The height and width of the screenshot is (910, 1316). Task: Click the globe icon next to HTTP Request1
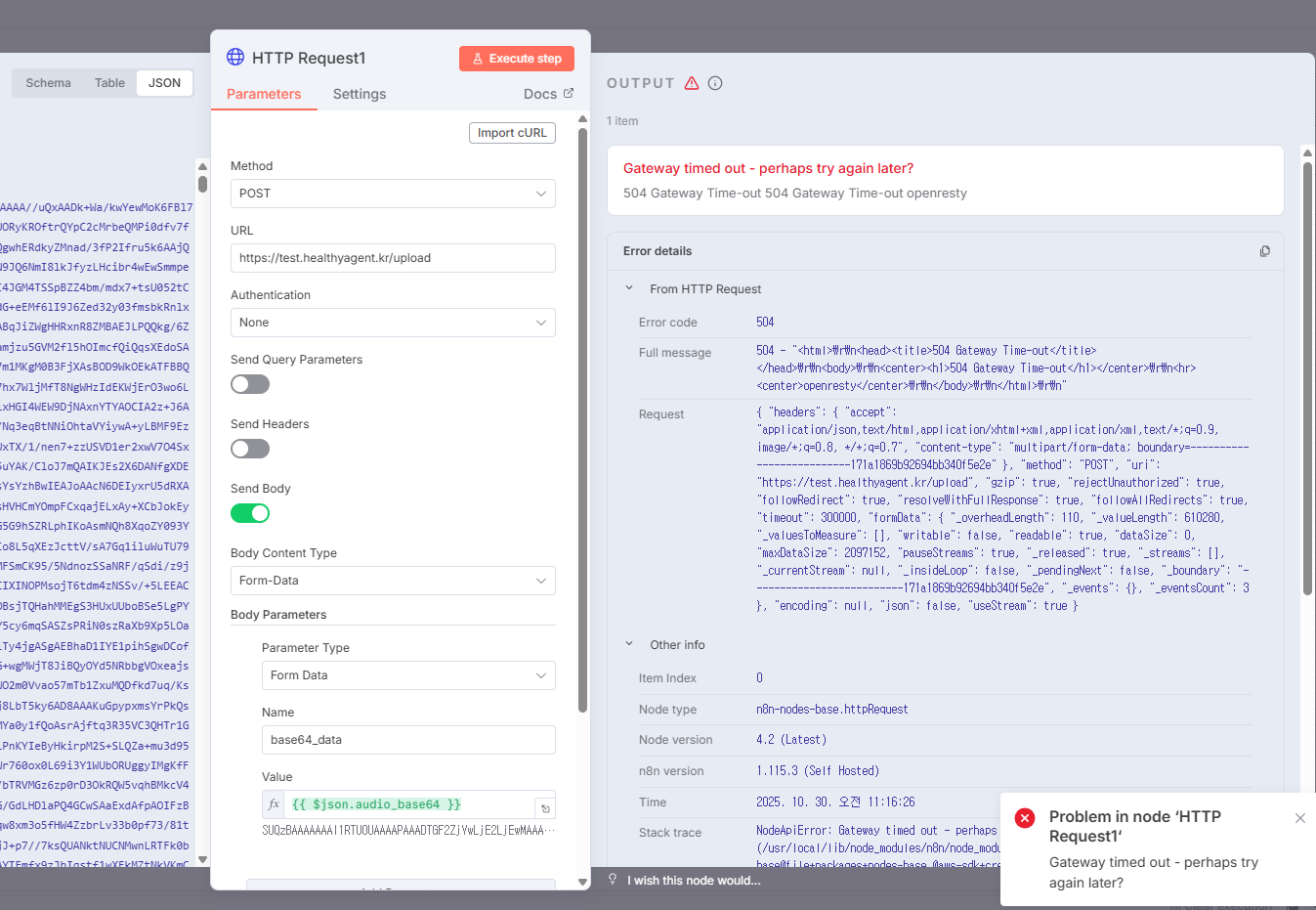click(x=235, y=57)
